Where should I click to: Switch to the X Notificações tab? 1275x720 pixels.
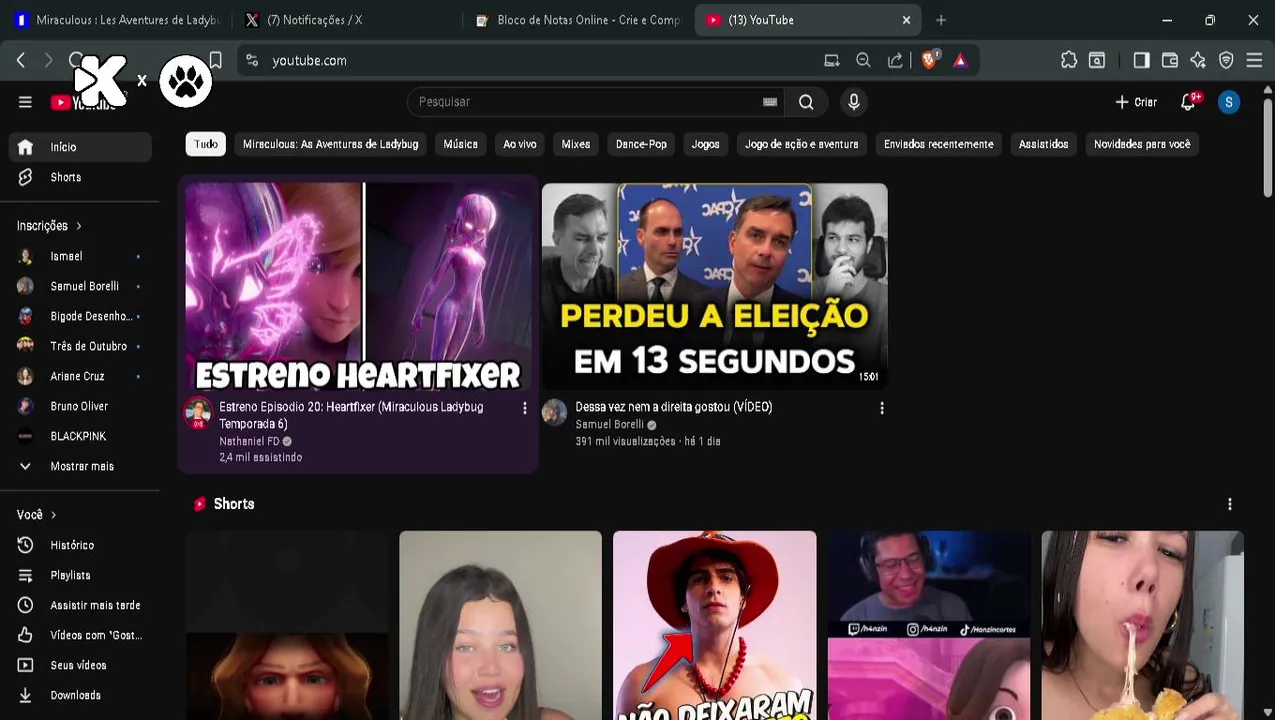click(x=347, y=20)
